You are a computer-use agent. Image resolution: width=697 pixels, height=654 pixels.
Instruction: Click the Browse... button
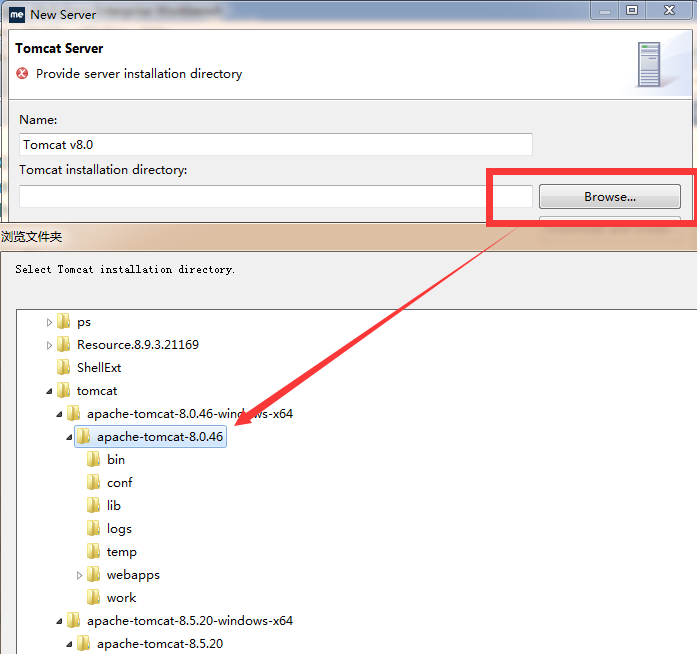tap(609, 197)
